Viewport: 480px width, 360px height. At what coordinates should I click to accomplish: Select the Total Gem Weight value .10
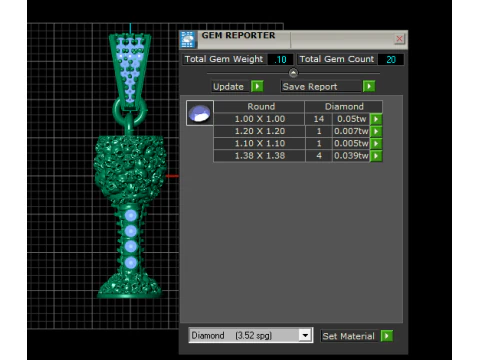click(x=280, y=60)
